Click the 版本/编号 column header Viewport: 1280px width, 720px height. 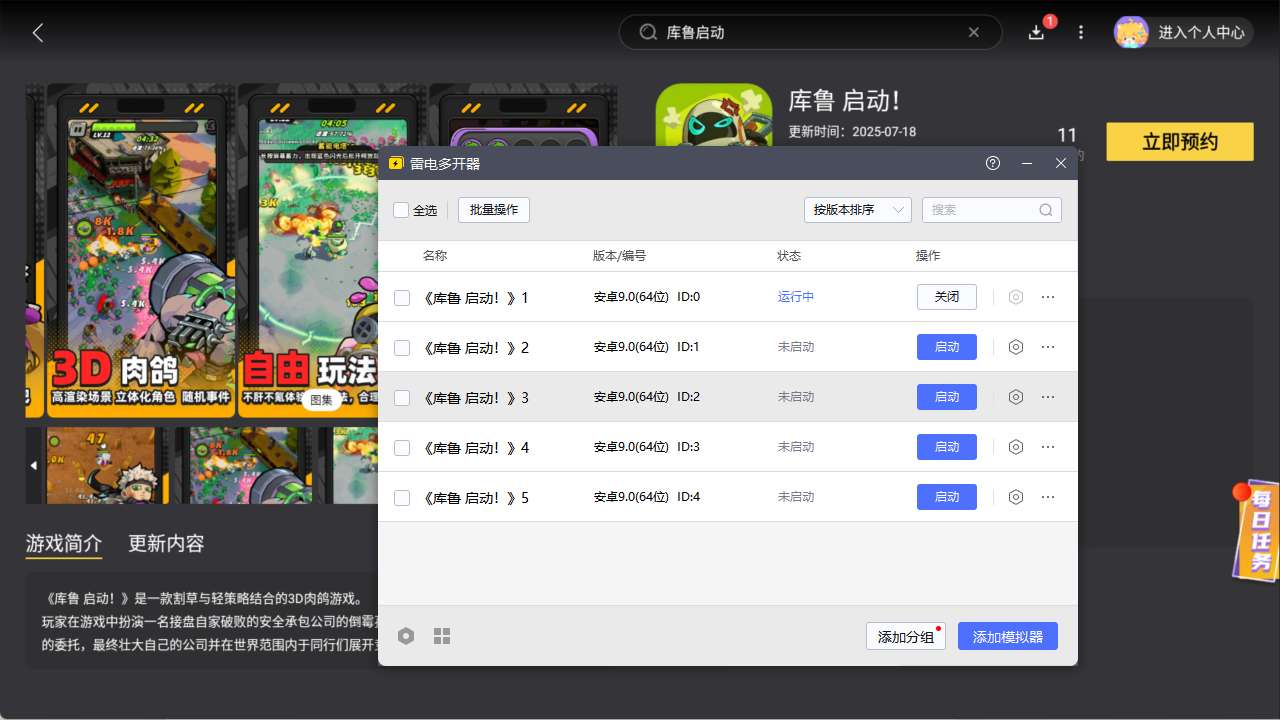pyautogui.click(x=620, y=256)
